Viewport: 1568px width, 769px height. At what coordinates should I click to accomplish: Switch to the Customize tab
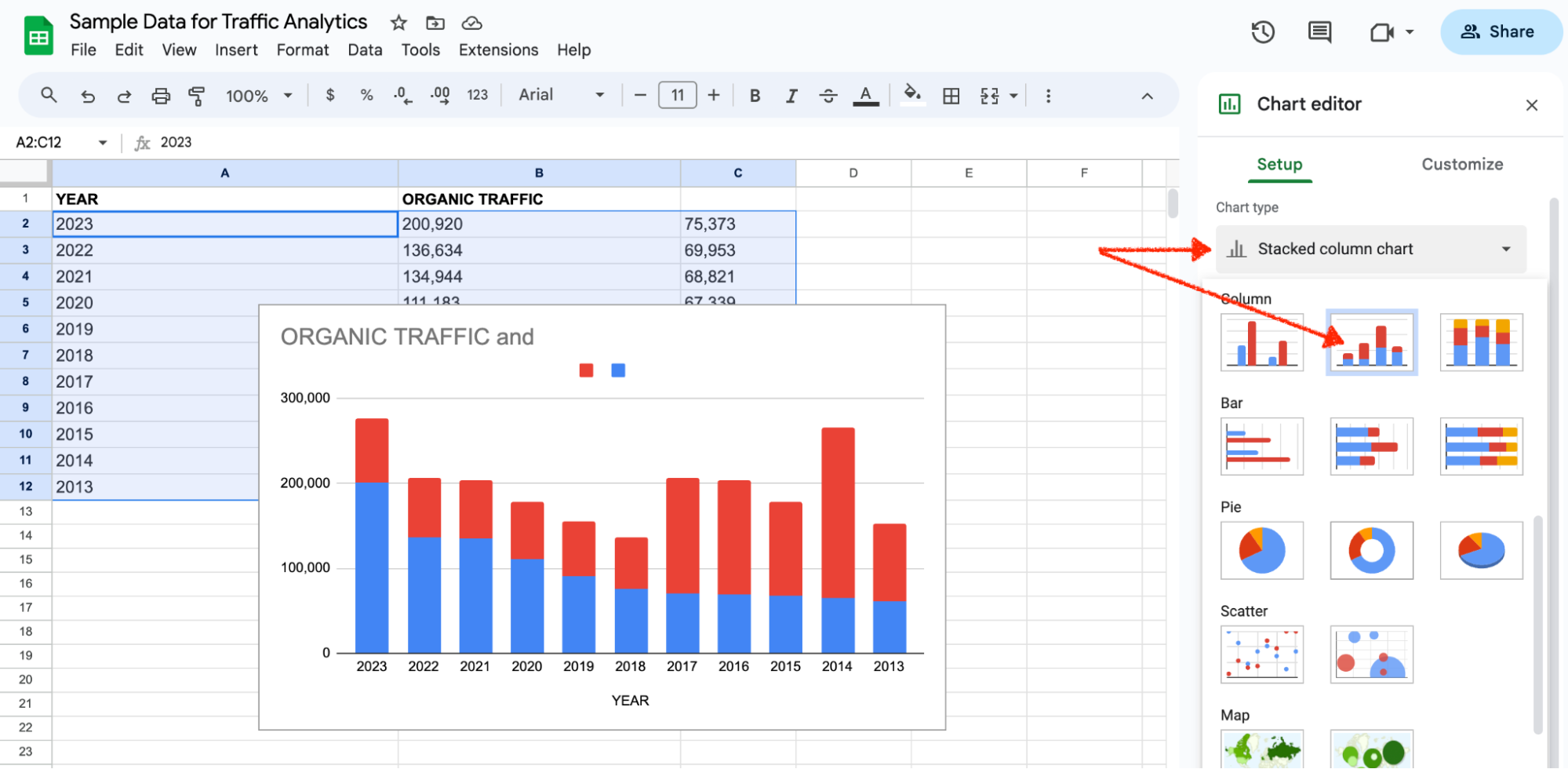click(x=1461, y=165)
